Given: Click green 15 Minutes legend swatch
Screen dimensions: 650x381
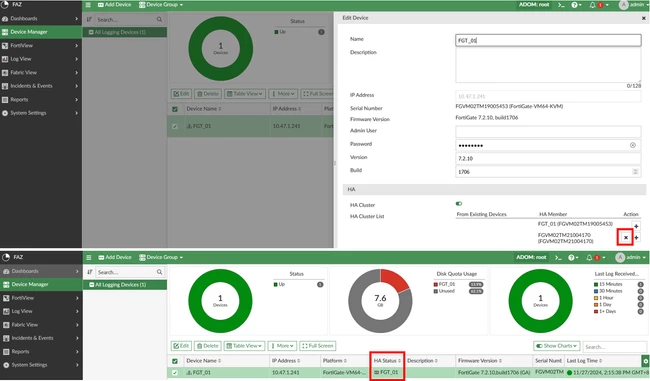Looking at the screenshot, I should click(x=596, y=284).
